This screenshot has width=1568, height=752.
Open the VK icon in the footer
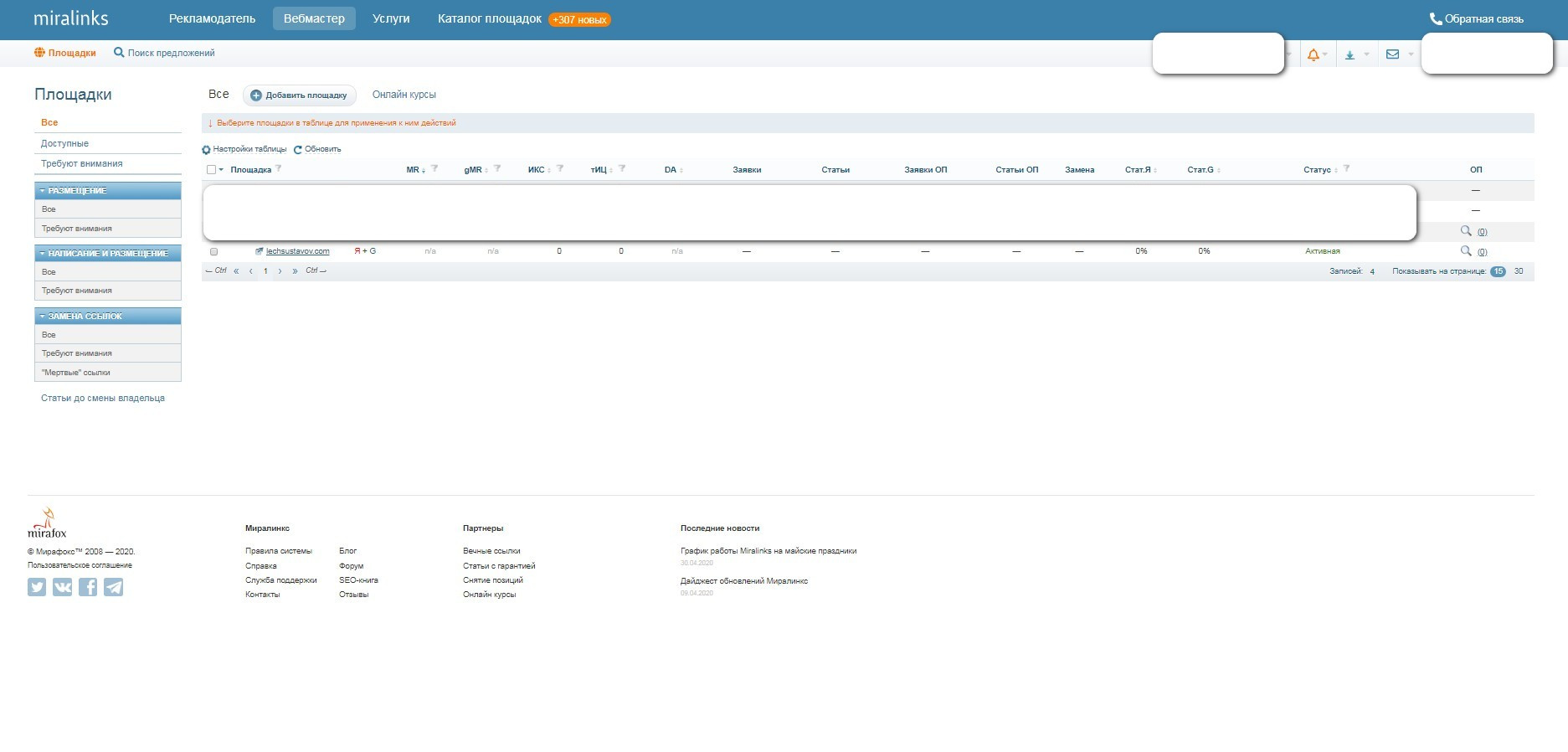(63, 587)
